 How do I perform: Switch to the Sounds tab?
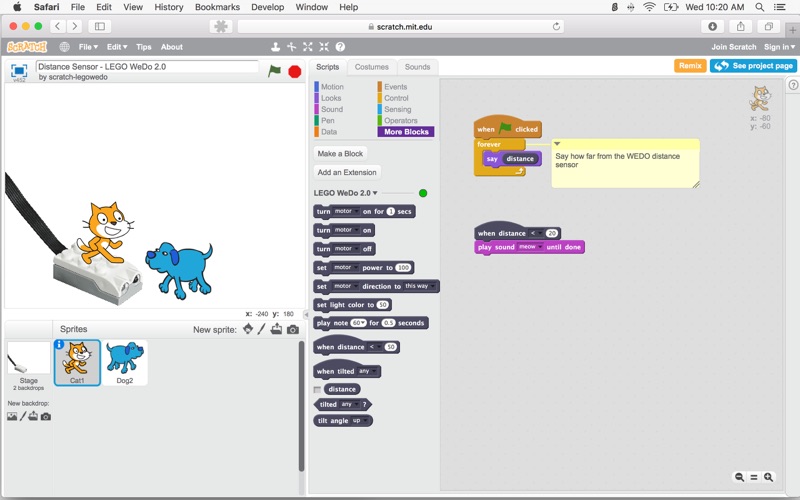click(417, 67)
